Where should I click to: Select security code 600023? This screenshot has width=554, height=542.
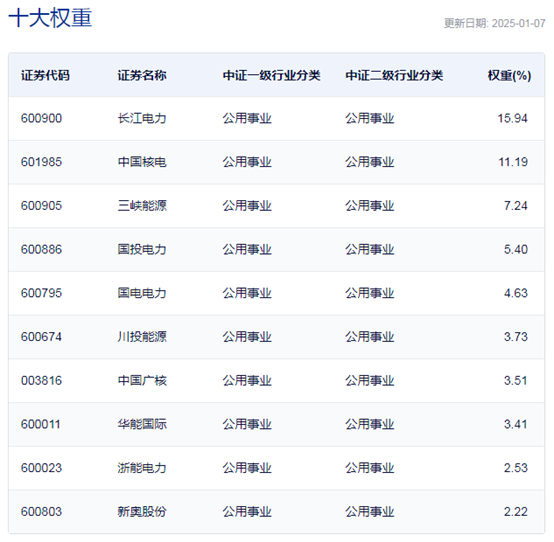pos(41,468)
